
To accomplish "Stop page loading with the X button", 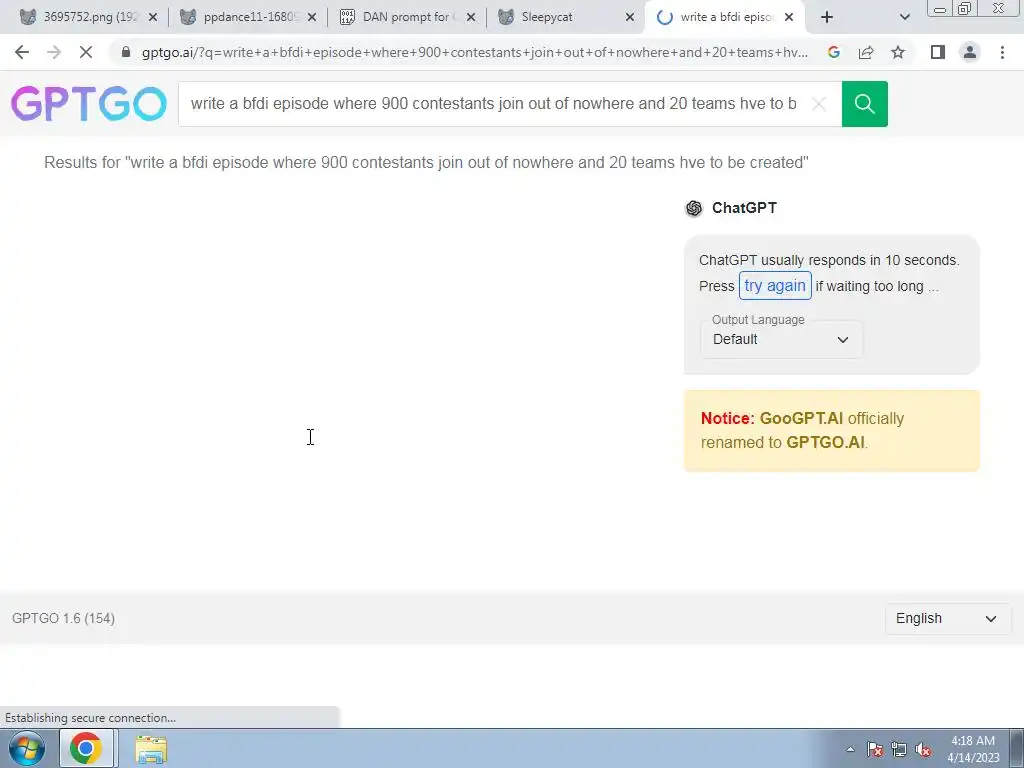I will tap(86, 52).
